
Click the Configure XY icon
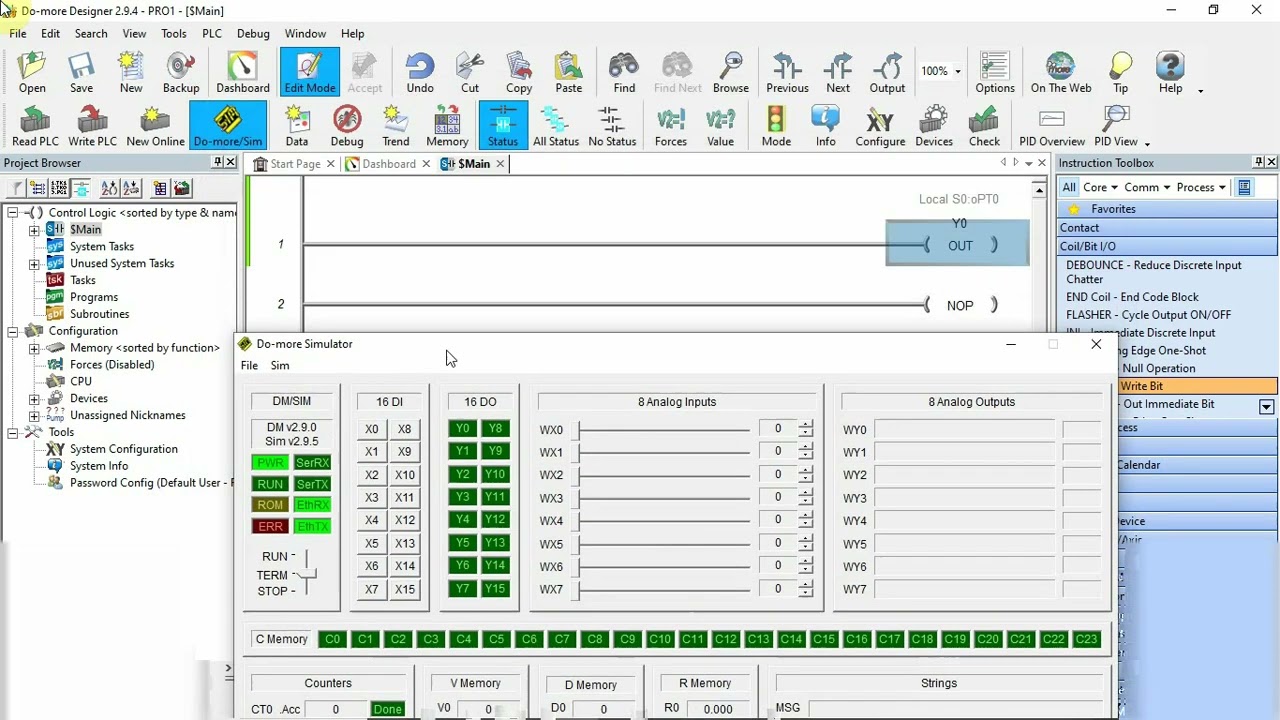point(880,126)
